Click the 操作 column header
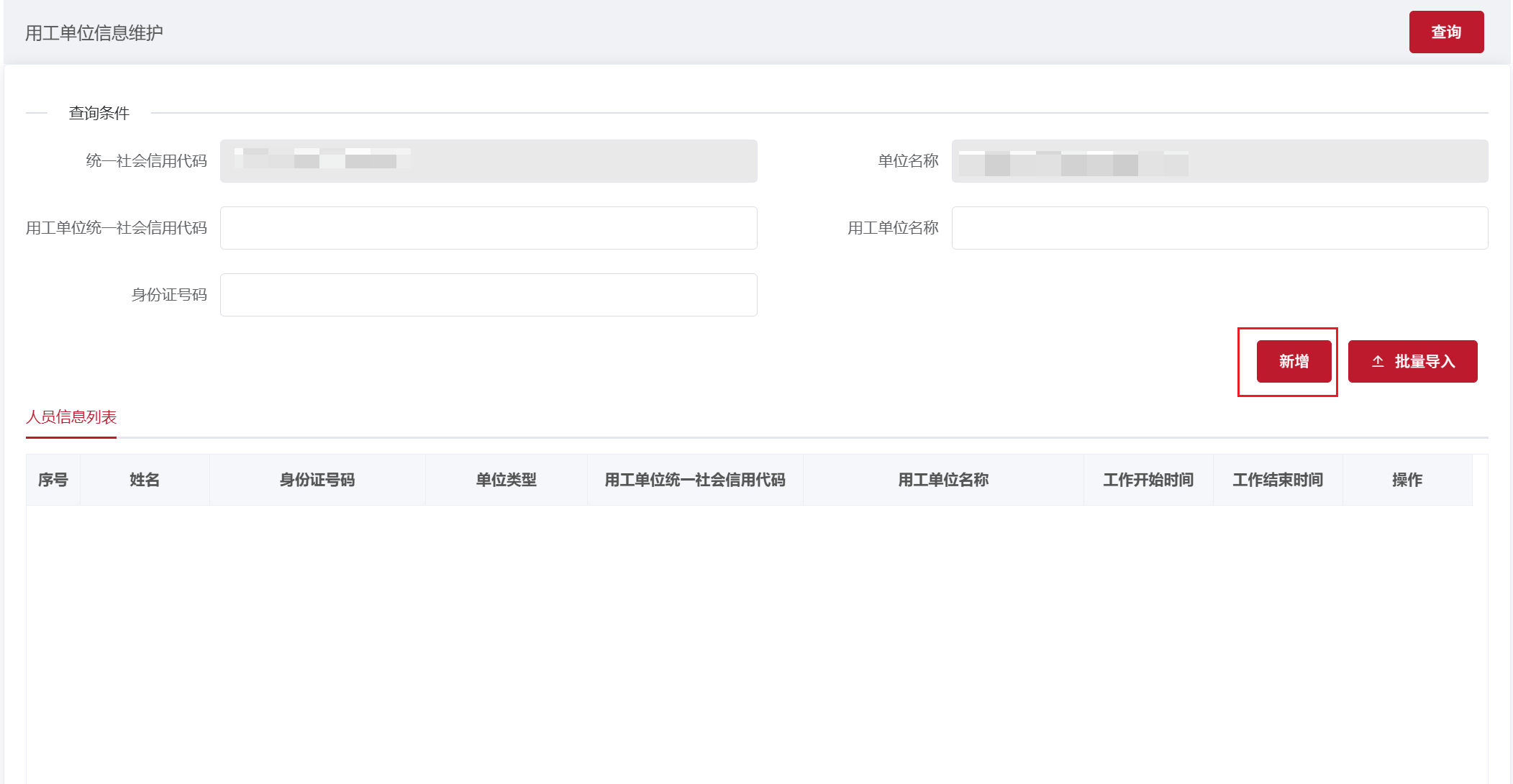1513x784 pixels. click(1407, 480)
